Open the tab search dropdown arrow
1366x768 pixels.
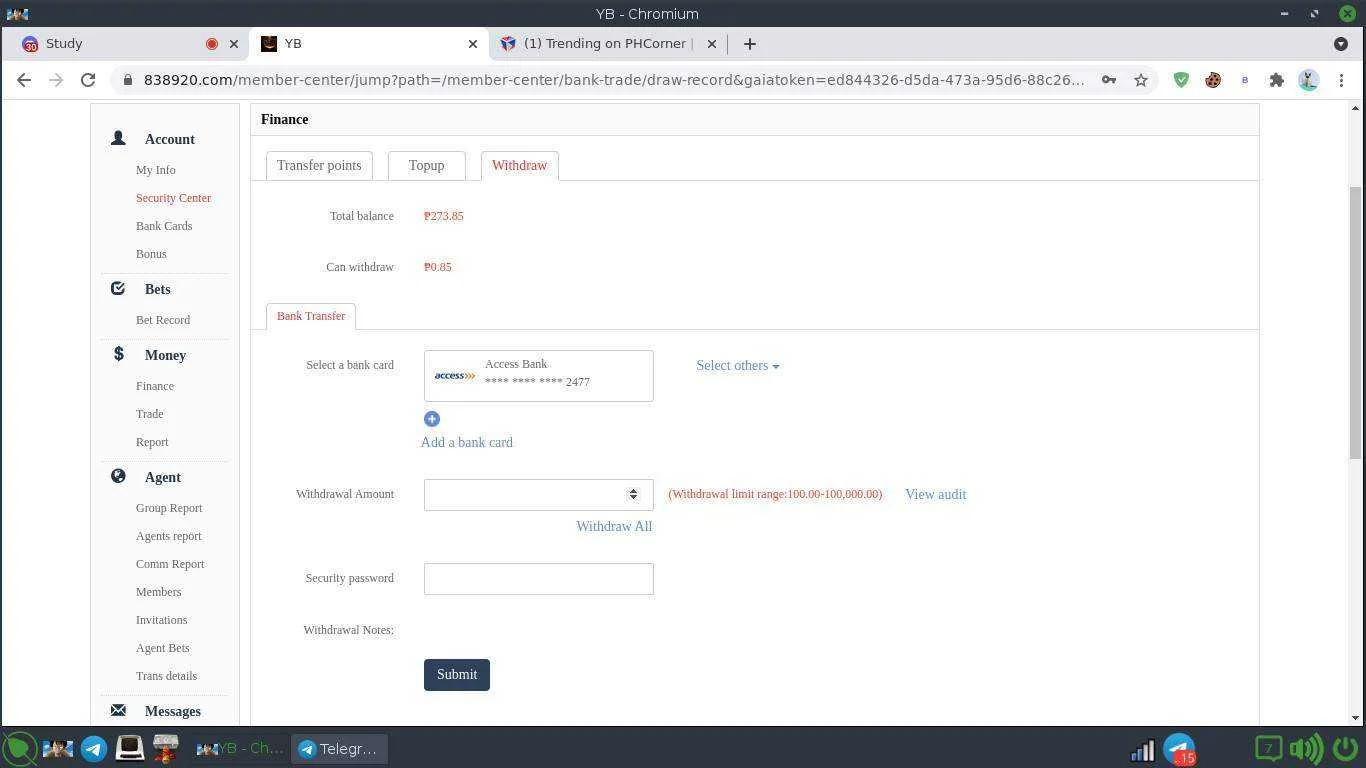coord(1341,44)
